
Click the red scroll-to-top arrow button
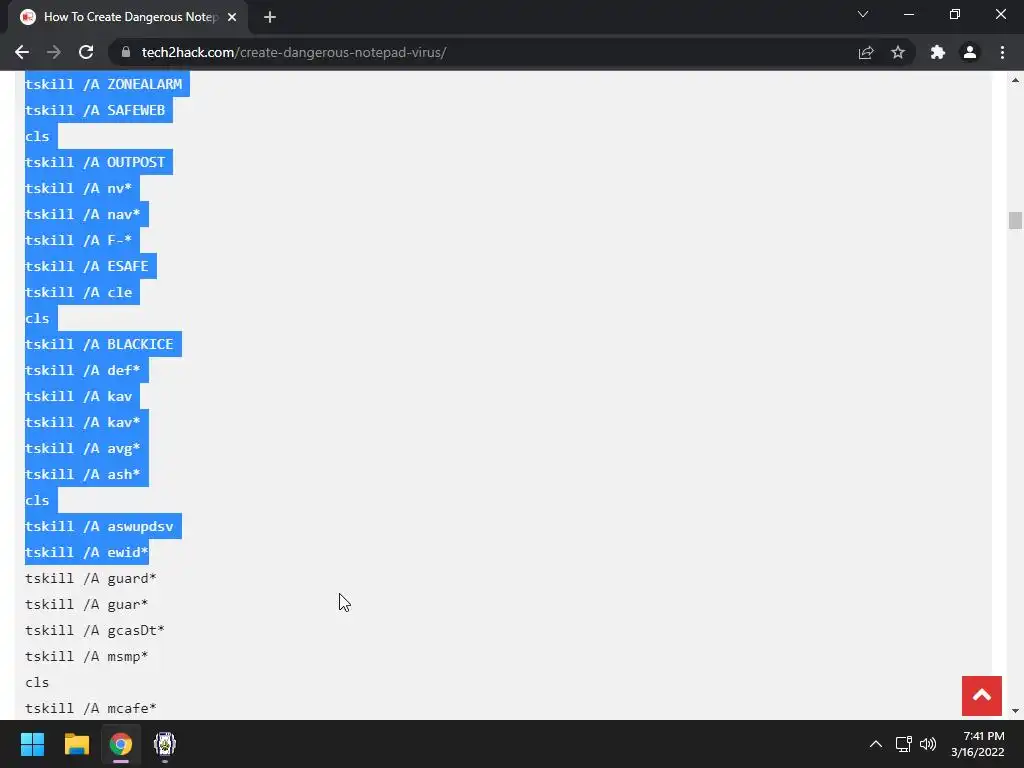tap(982, 696)
